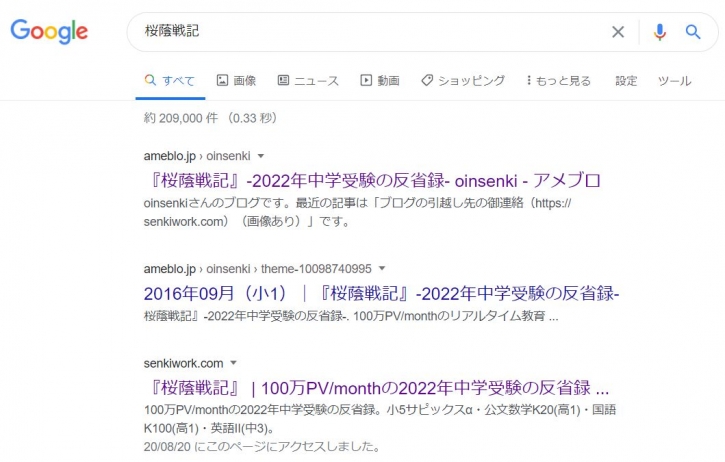
Task: Open the ツール tools options
Action: click(x=674, y=81)
